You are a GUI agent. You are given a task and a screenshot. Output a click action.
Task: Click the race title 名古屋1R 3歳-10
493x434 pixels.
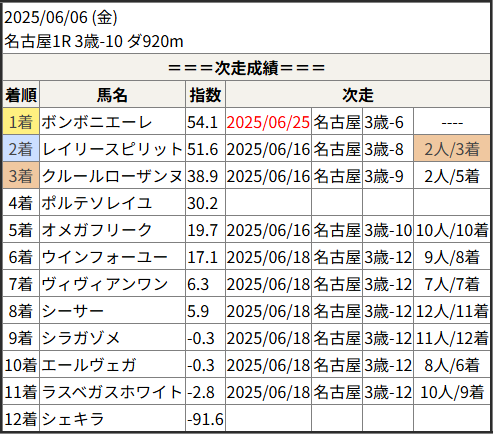point(64,42)
